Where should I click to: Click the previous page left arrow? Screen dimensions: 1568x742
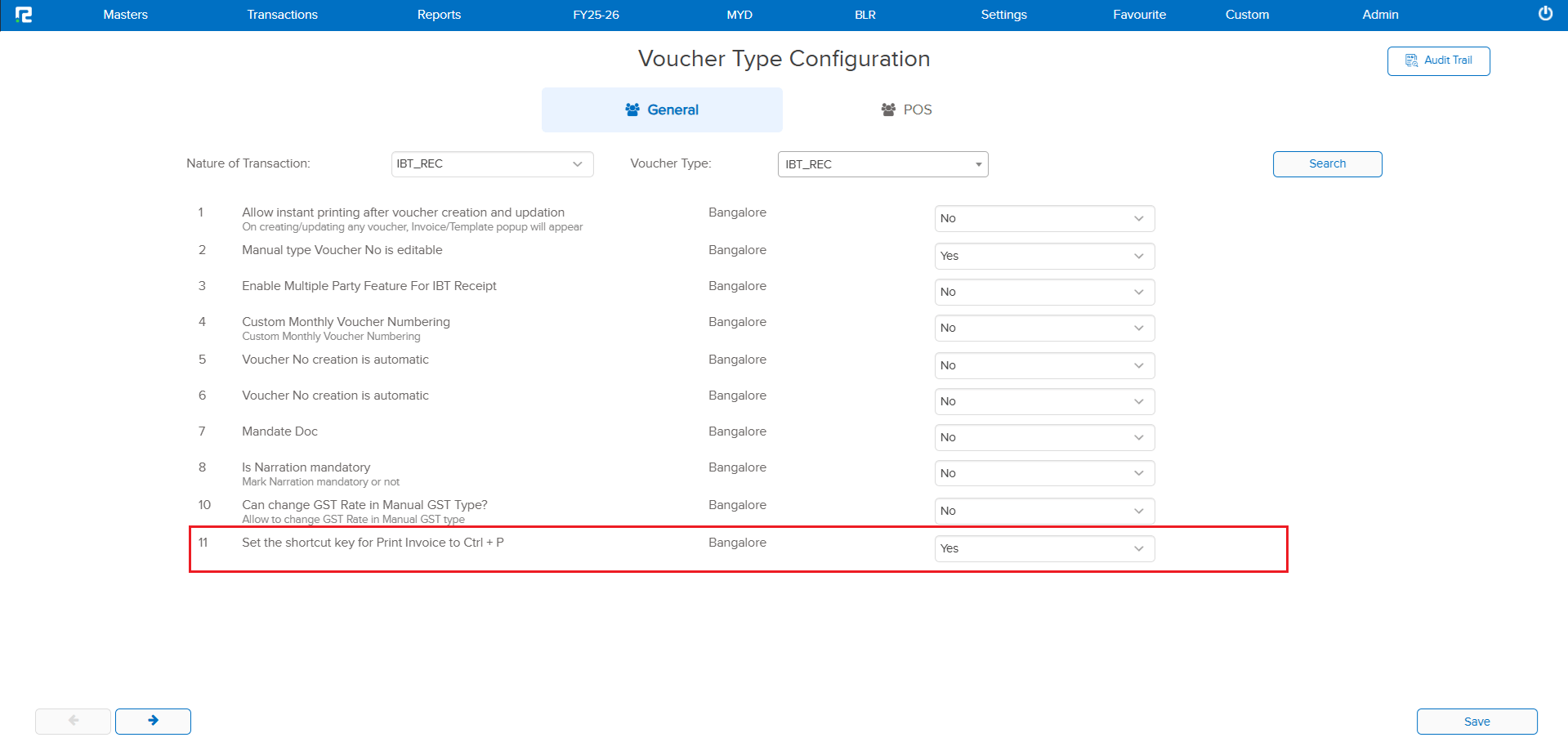tap(73, 721)
